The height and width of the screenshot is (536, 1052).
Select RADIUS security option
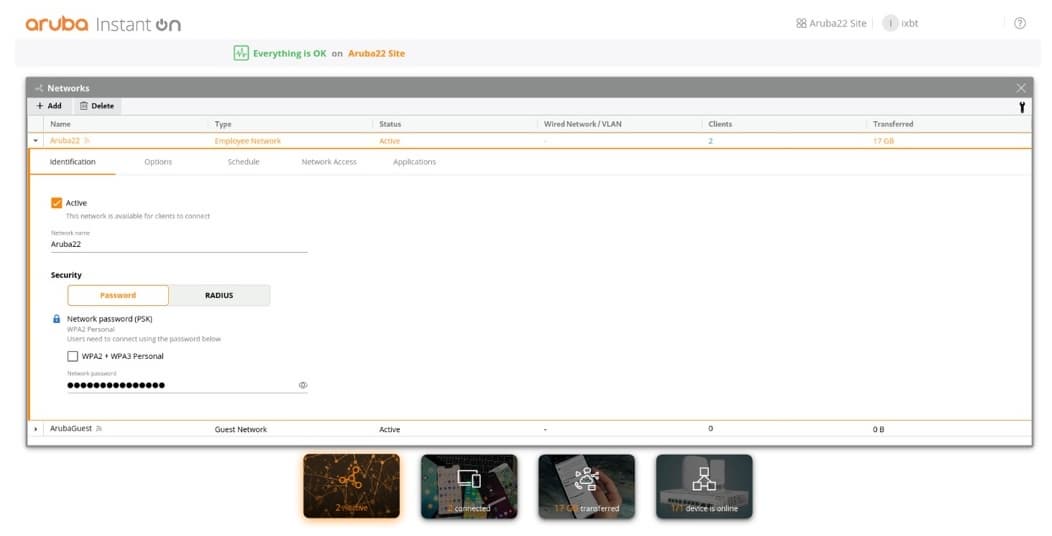[219, 295]
